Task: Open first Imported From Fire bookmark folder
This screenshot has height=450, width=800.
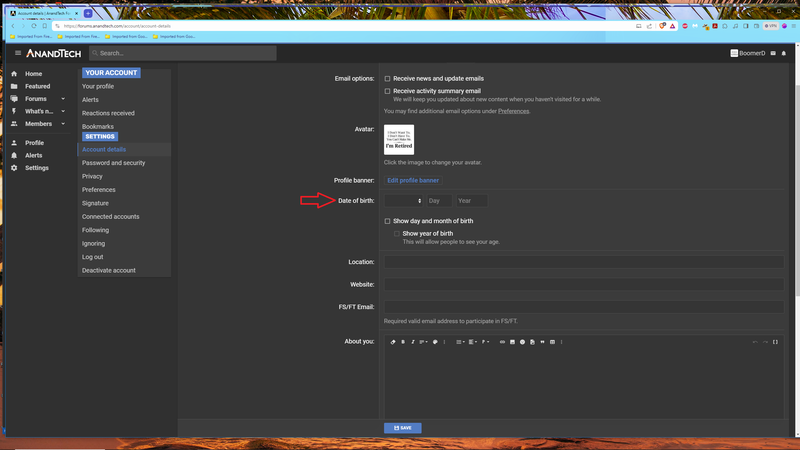Action: tap(31, 37)
